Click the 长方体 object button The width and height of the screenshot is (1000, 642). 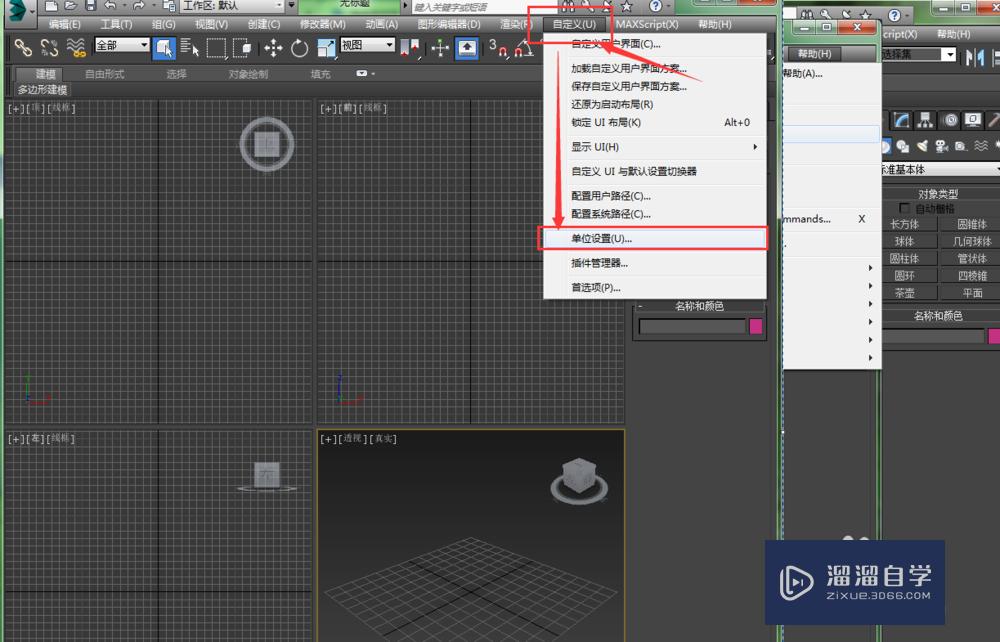tap(904, 224)
